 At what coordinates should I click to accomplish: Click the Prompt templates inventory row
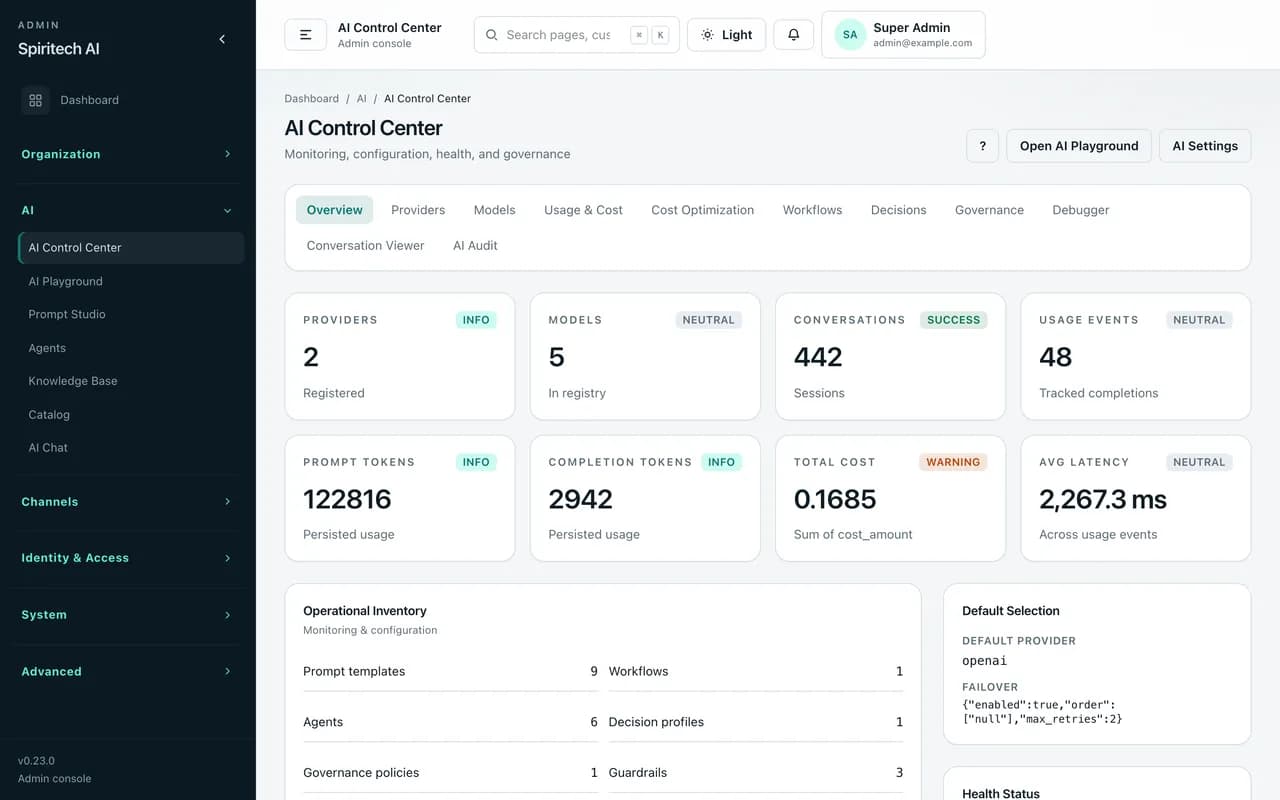coord(450,672)
